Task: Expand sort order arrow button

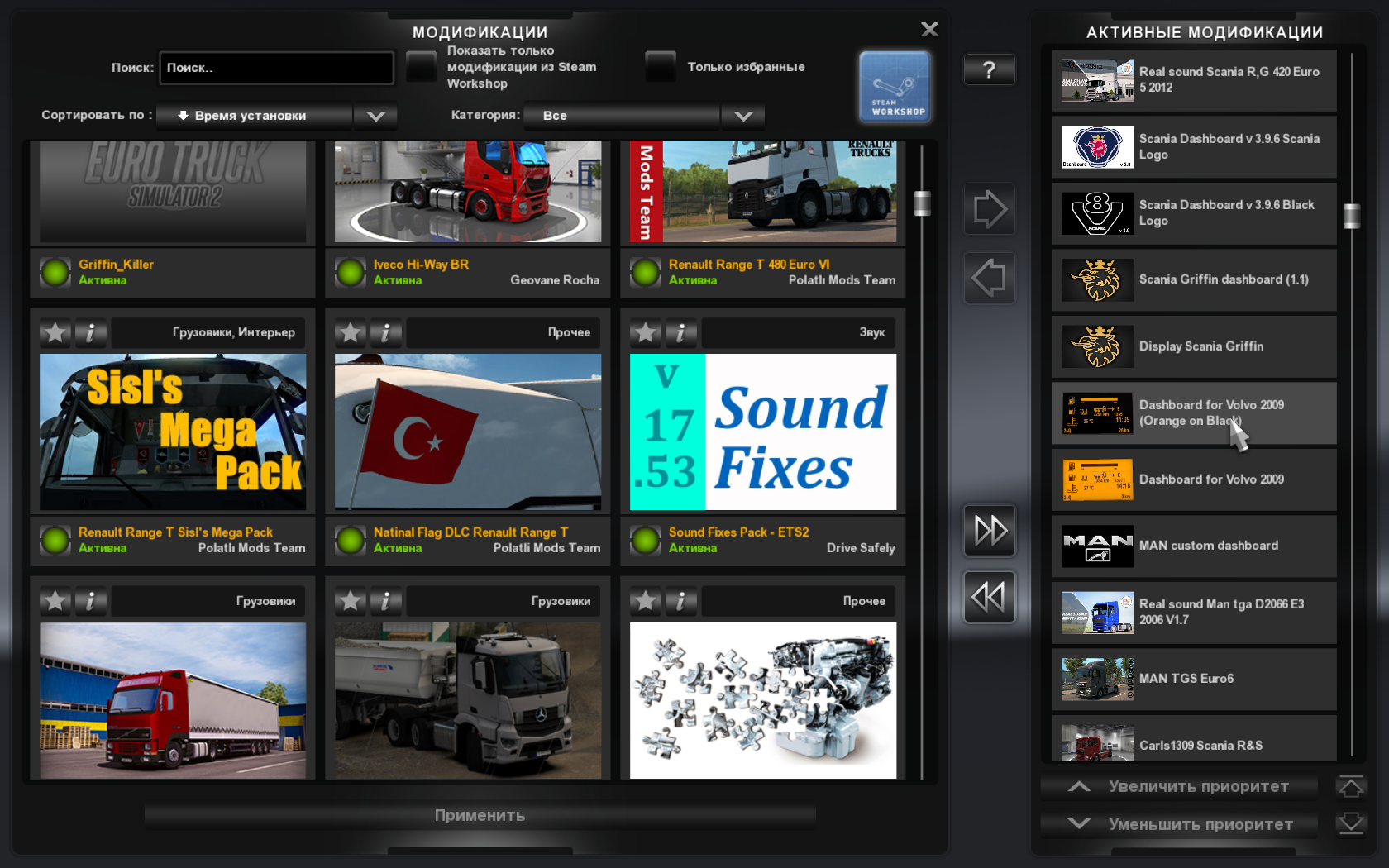Action: click(376, 116)
